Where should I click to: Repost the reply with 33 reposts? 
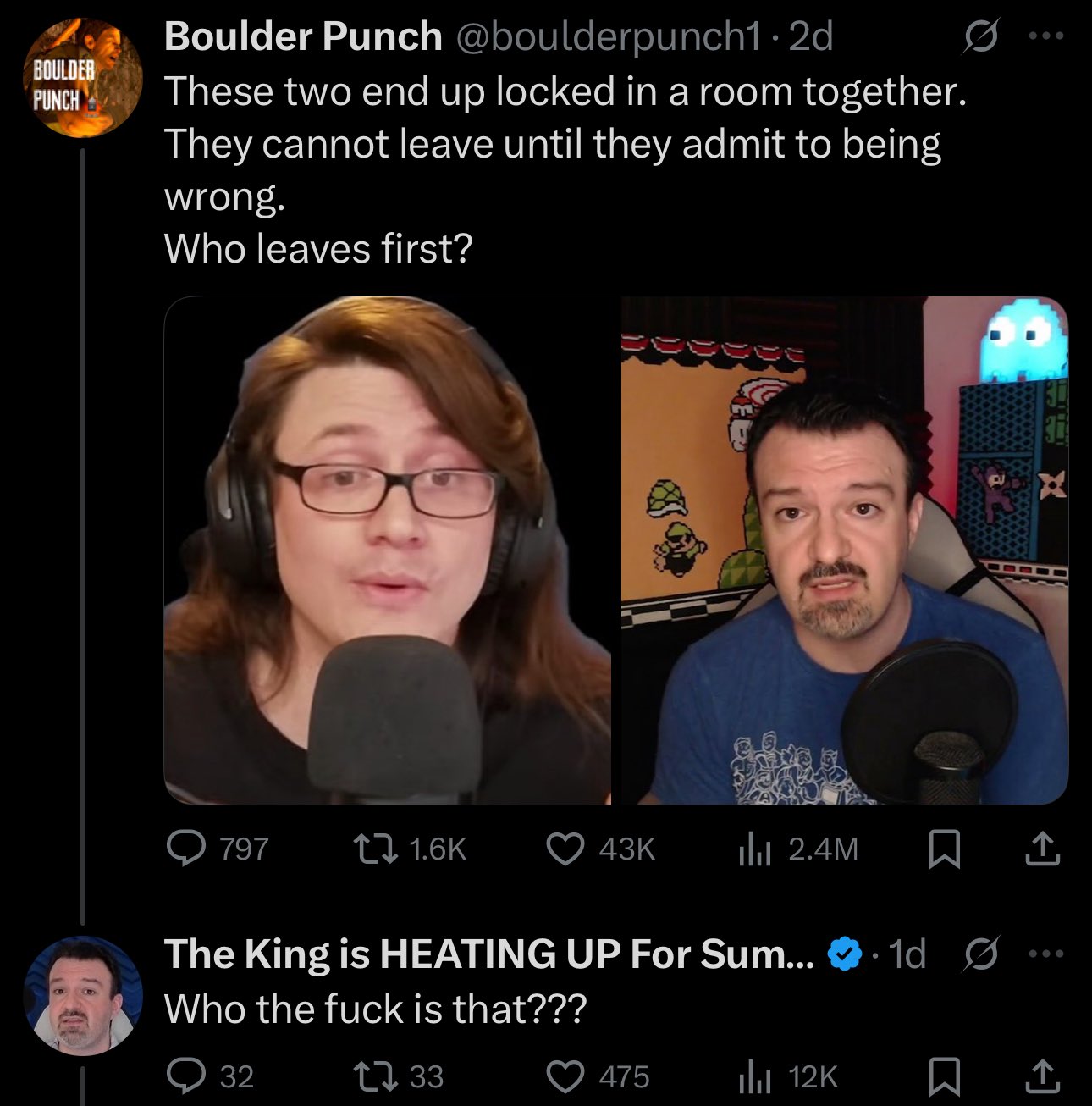click(398, 1076)
